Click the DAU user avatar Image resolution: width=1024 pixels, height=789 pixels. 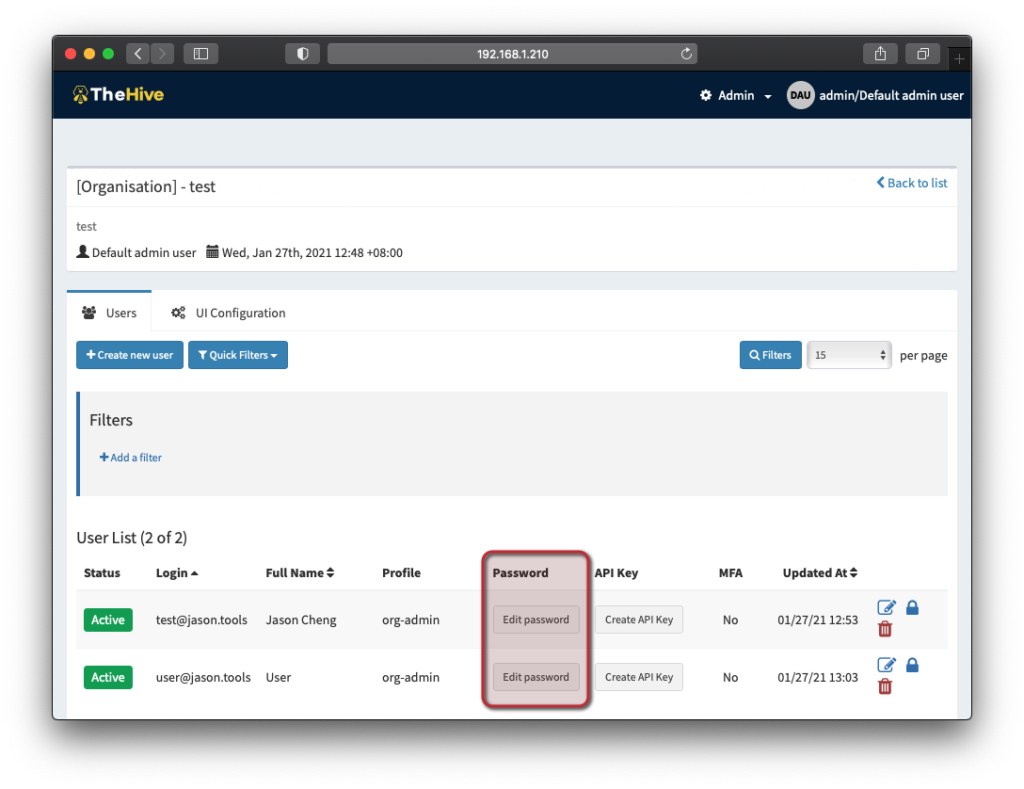[800, 95]
